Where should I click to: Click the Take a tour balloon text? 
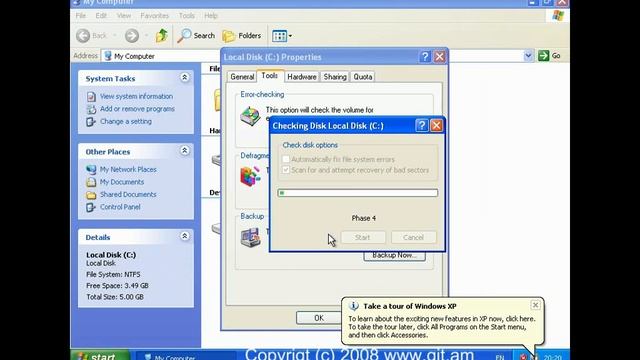(x=410, y=306)
